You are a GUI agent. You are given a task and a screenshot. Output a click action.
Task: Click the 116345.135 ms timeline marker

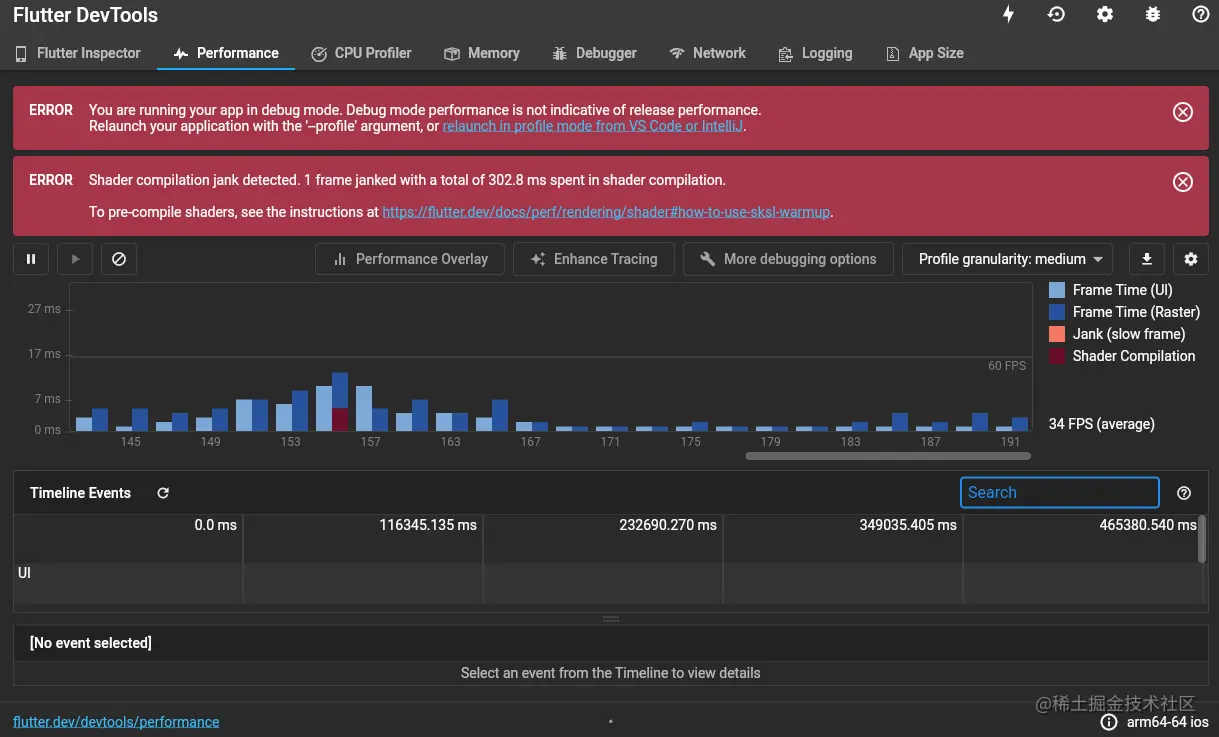428,524
